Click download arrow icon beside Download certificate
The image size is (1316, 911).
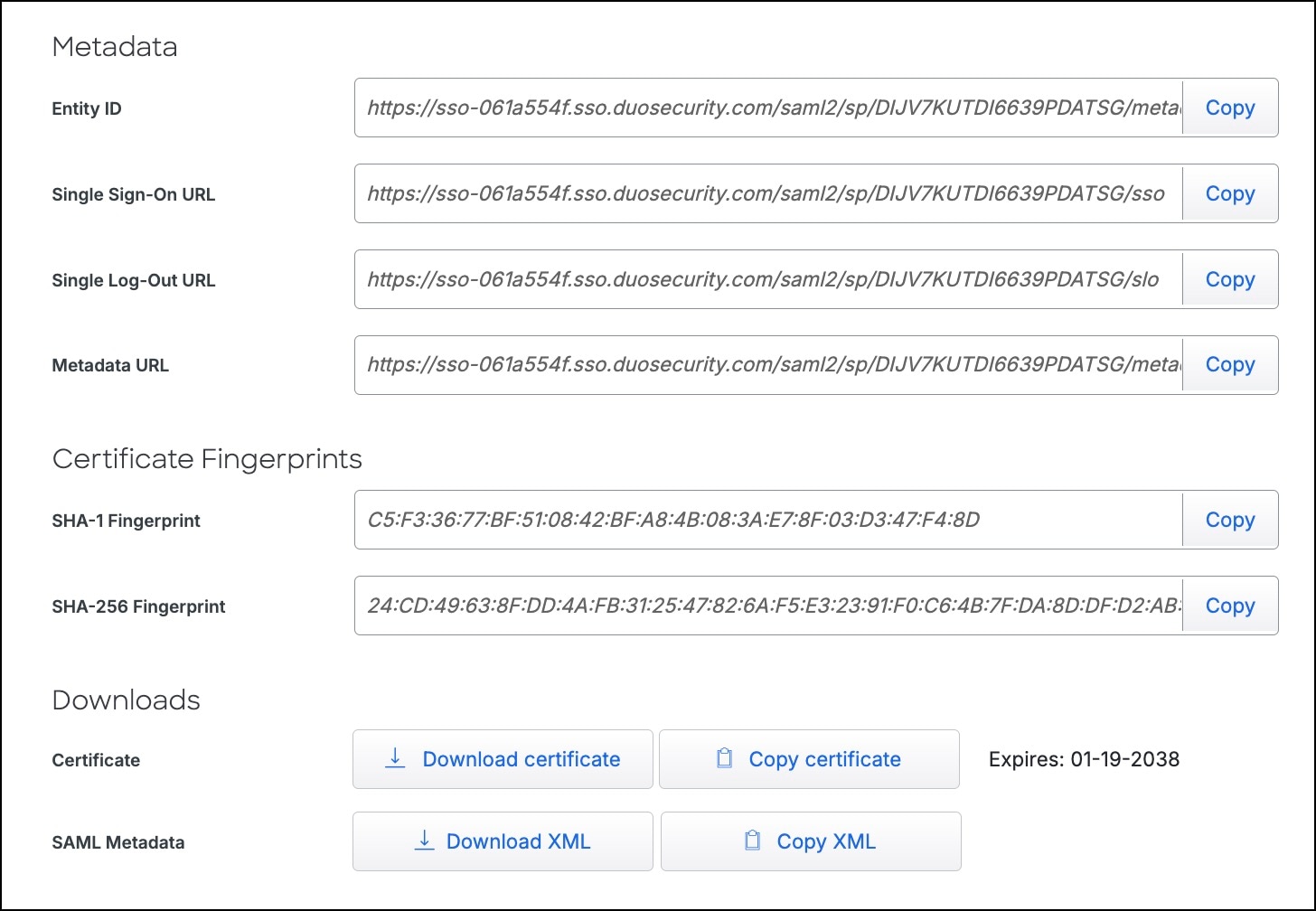(395, 759)
